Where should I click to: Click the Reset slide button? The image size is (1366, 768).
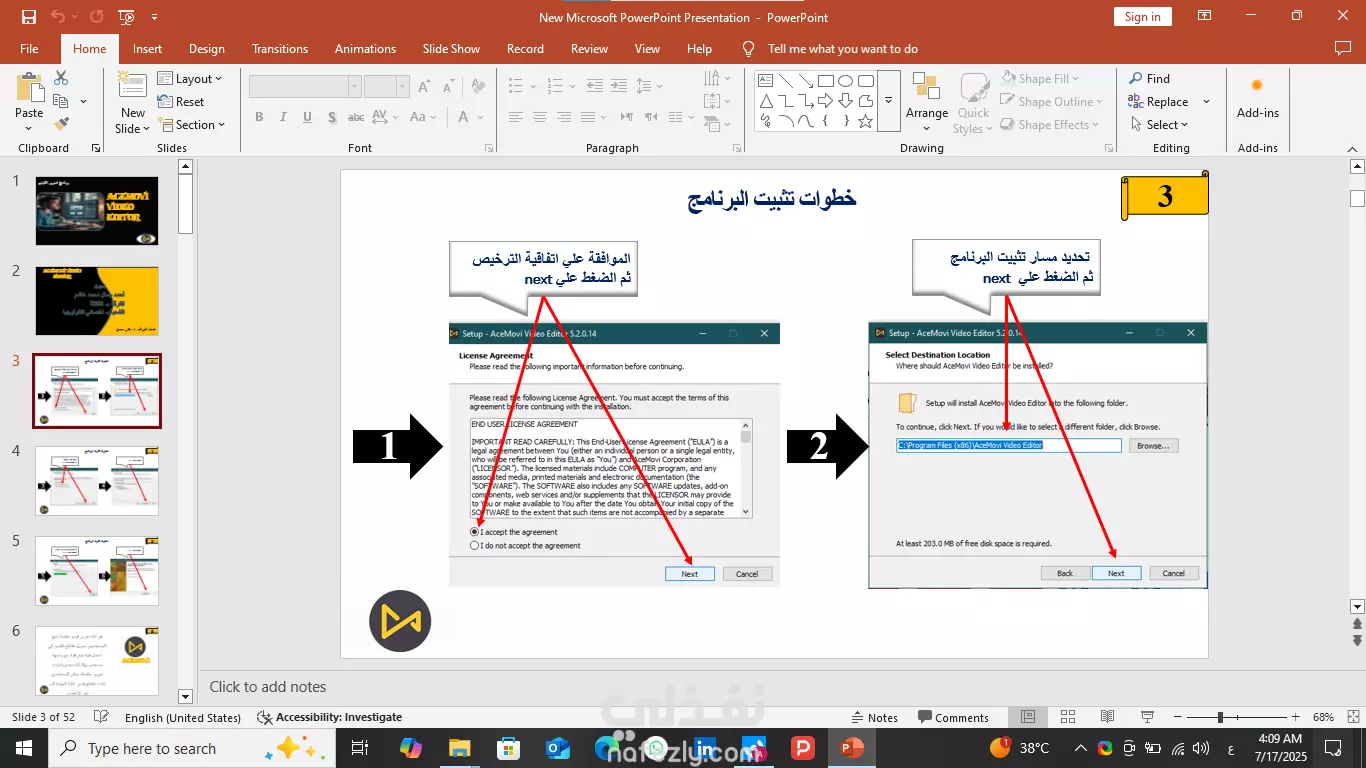coord(181,102)
